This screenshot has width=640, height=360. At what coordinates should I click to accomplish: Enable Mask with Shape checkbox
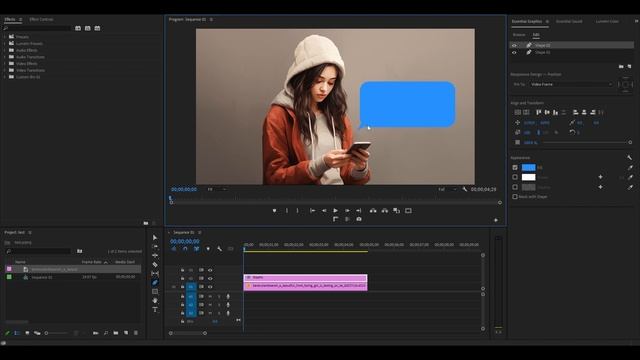pos(515,197)
